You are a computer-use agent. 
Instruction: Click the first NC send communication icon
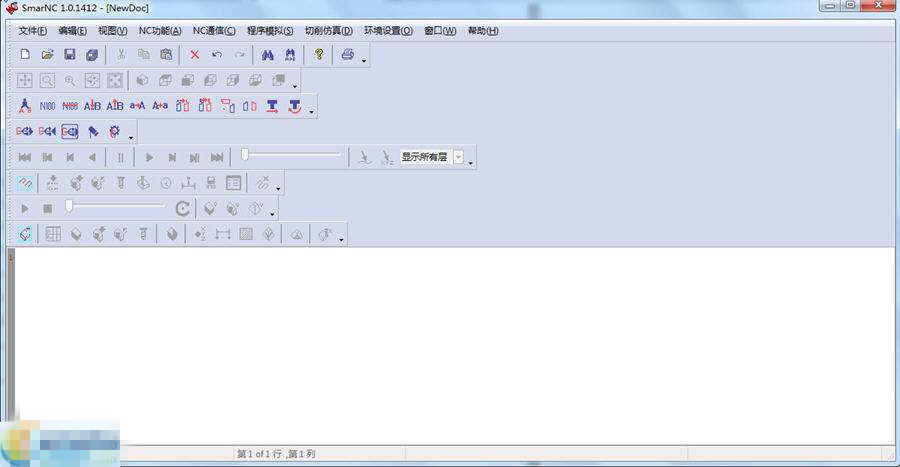tap(24, 131)
